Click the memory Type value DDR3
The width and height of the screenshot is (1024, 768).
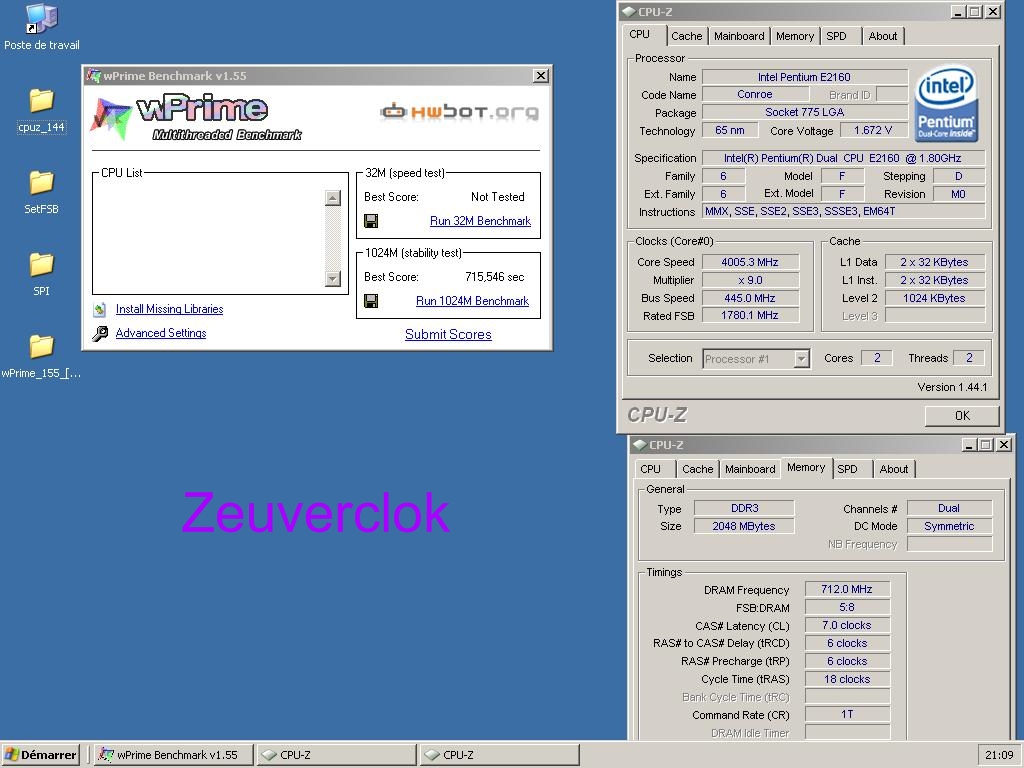(x=744, y=508)
